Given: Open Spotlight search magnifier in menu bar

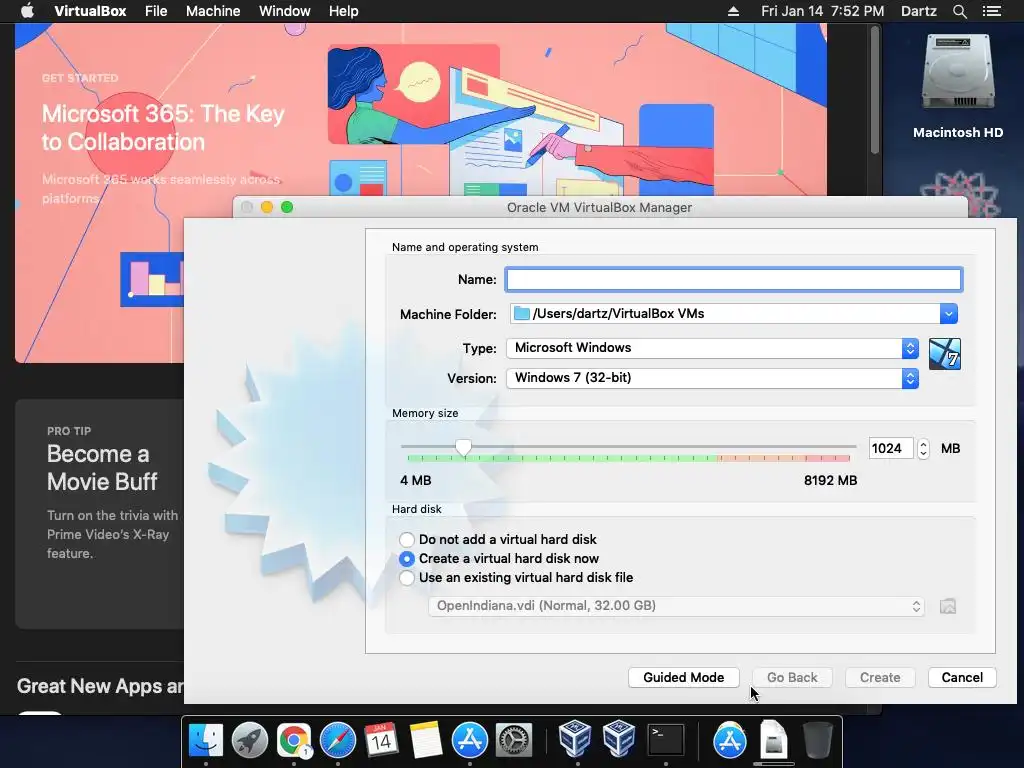Looking at the screenshot, I should [959, 11].
